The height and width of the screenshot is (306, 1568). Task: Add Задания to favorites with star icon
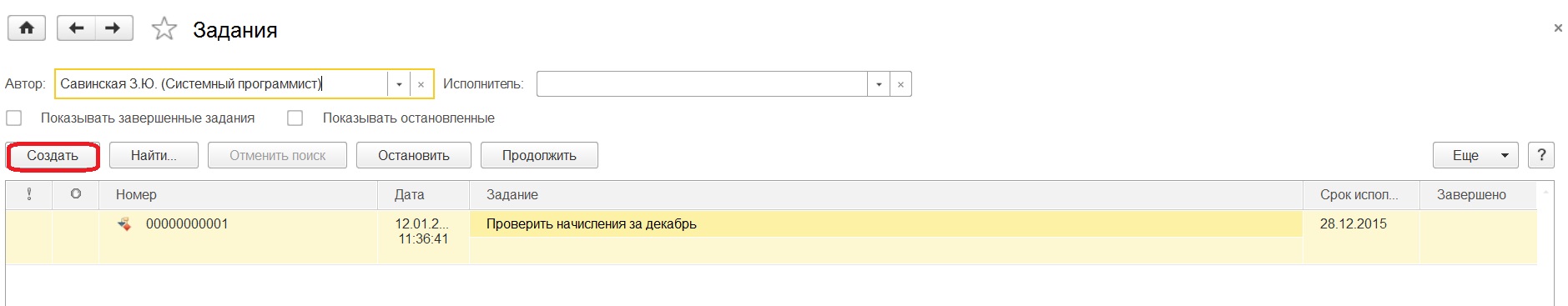[164, 29]
